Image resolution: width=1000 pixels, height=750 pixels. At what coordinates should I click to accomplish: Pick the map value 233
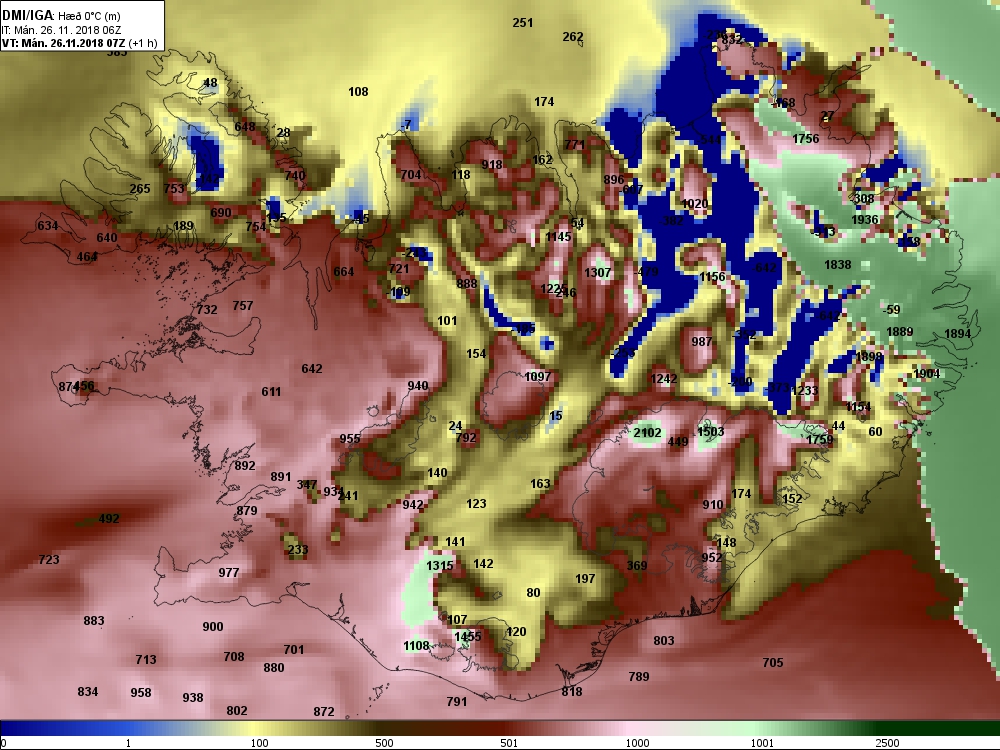point(298,549)
